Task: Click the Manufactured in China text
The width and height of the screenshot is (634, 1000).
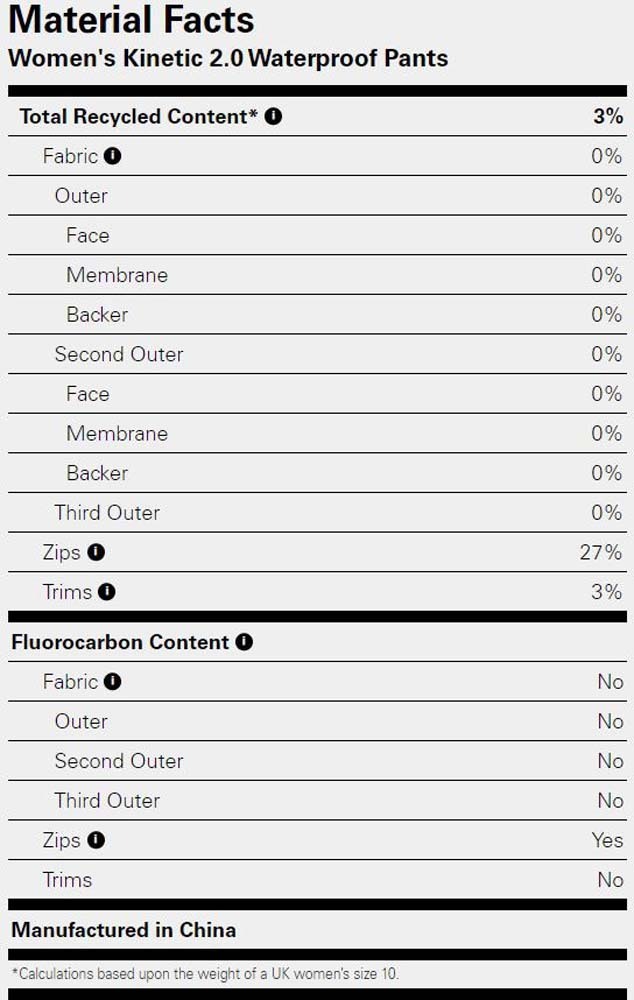Action: tap(124, 930)
